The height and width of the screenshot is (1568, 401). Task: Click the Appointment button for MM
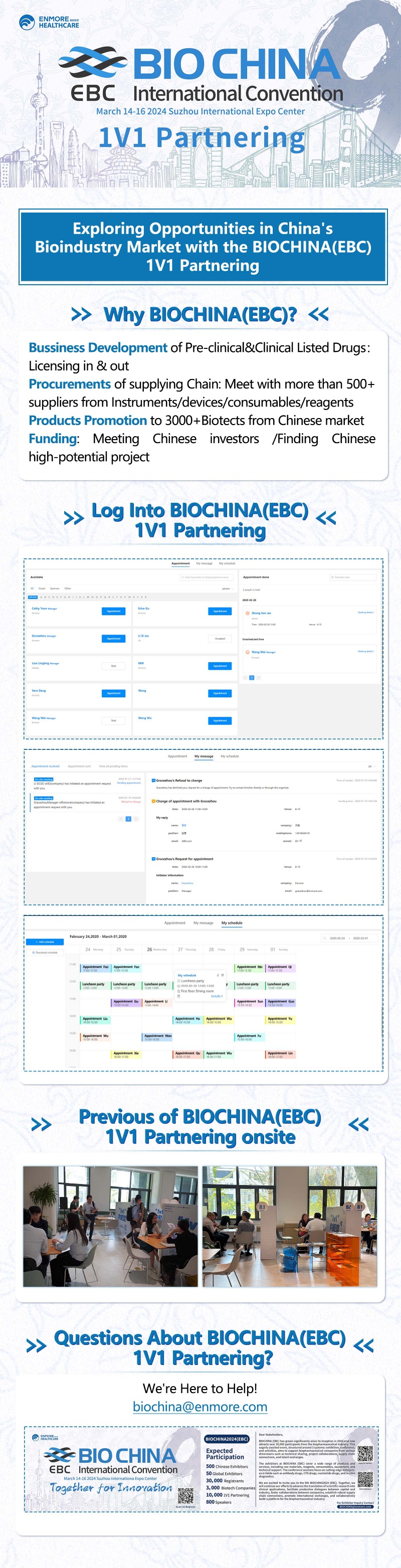coord(220,666)
